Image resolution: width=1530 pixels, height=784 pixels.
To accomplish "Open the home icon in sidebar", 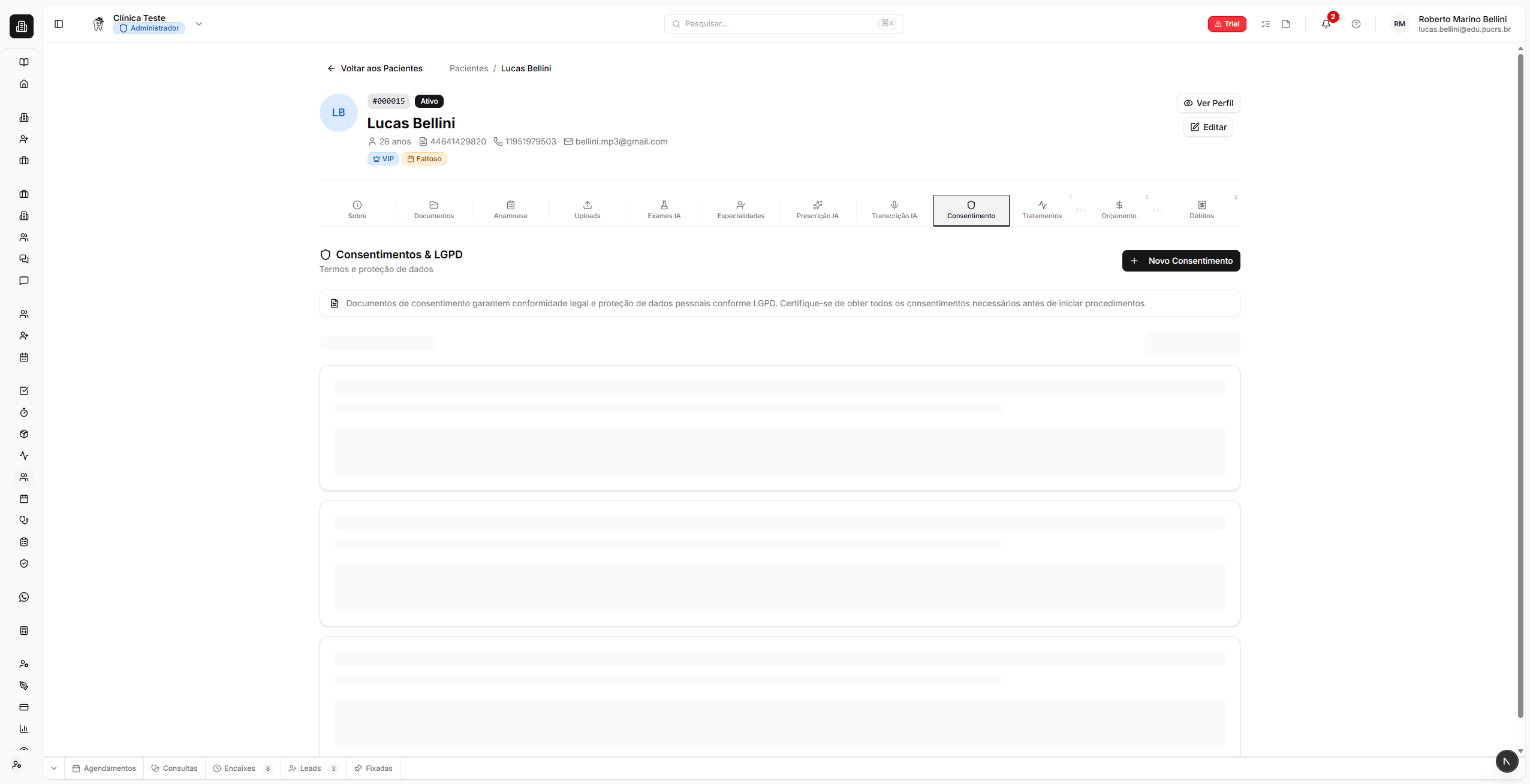I will click(x=24, y=84).
